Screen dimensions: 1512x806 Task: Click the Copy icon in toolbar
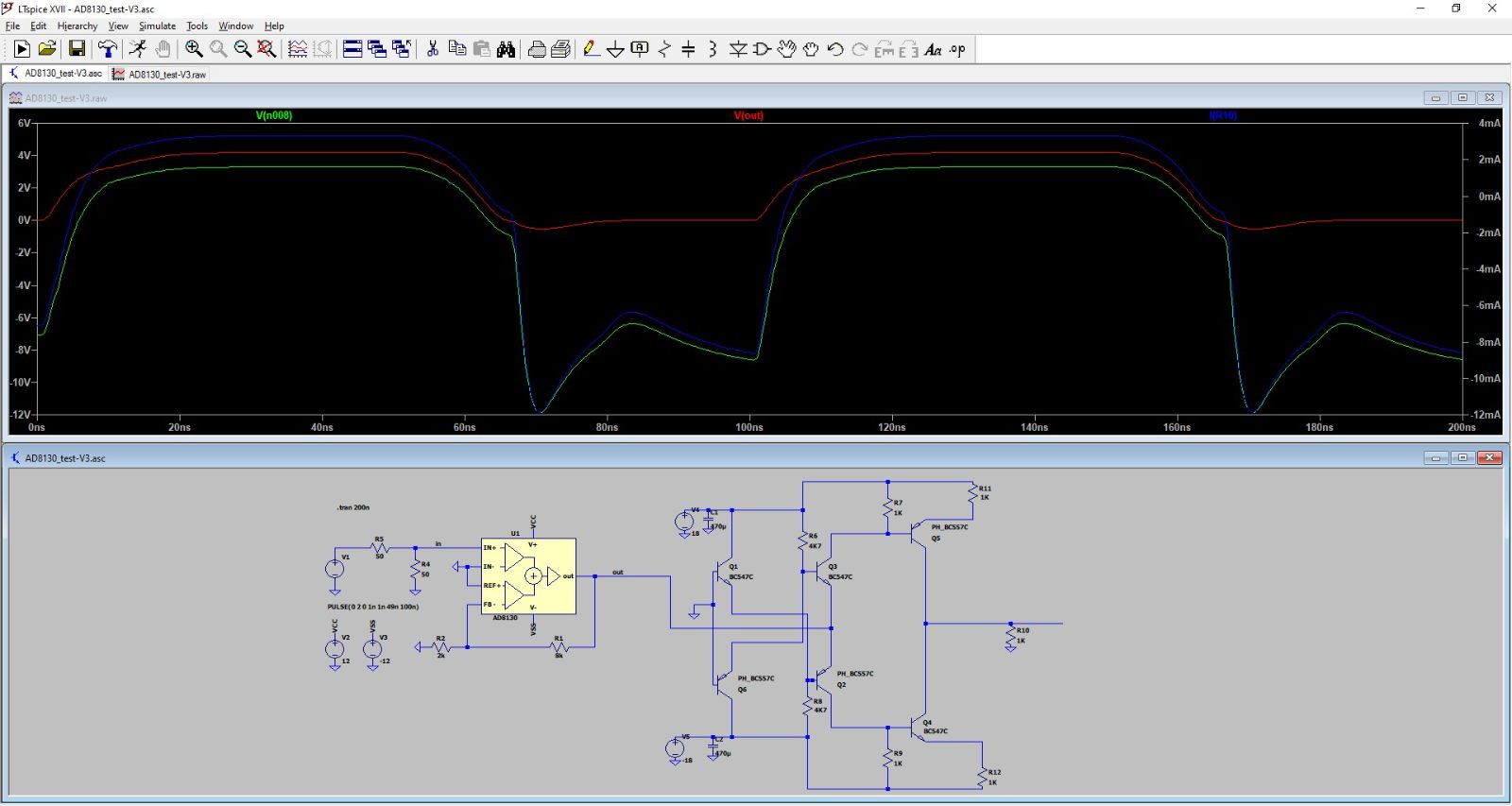click(457, 49)
